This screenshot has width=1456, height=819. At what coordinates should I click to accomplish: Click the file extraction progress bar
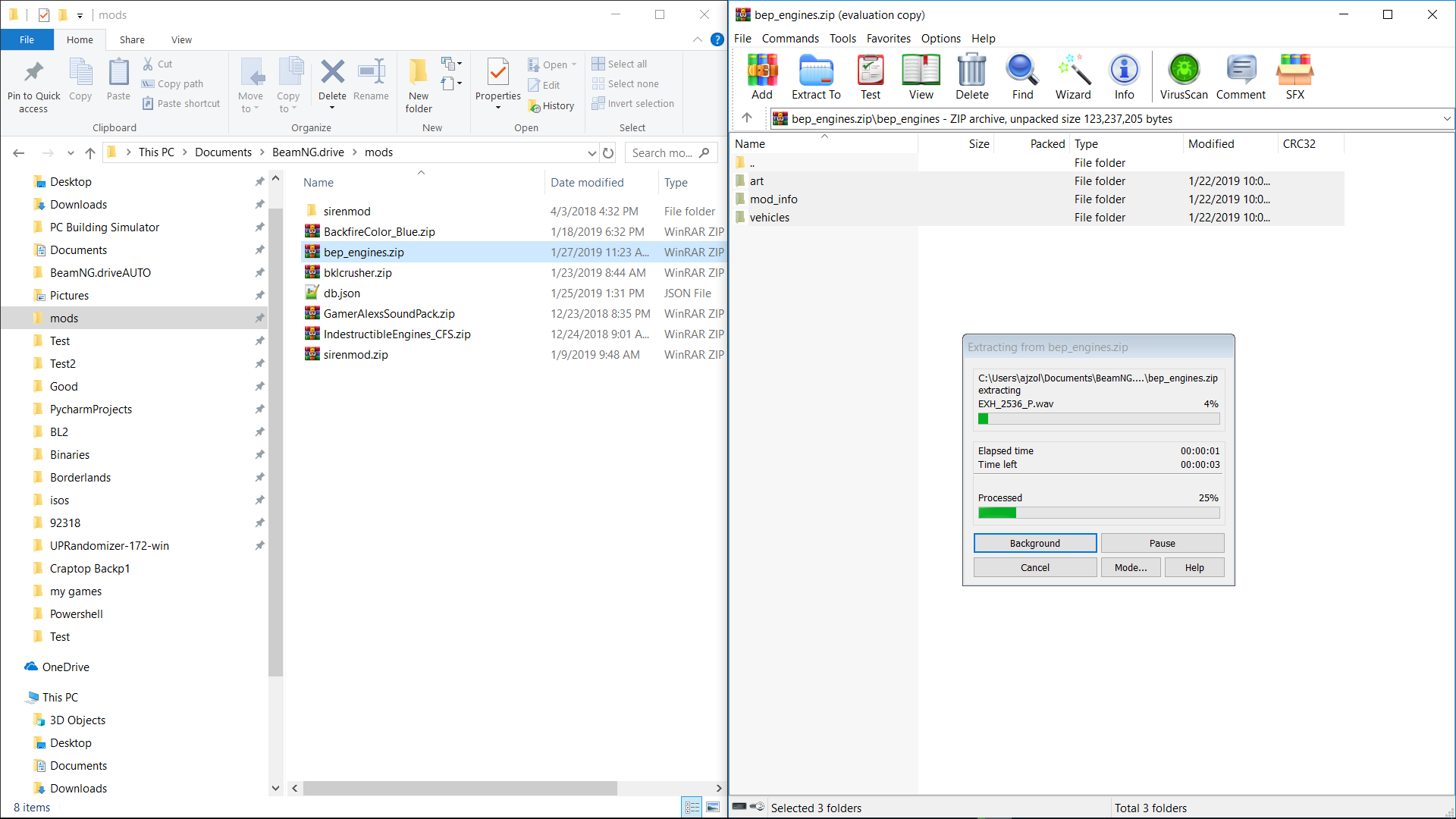(1099, 419)
